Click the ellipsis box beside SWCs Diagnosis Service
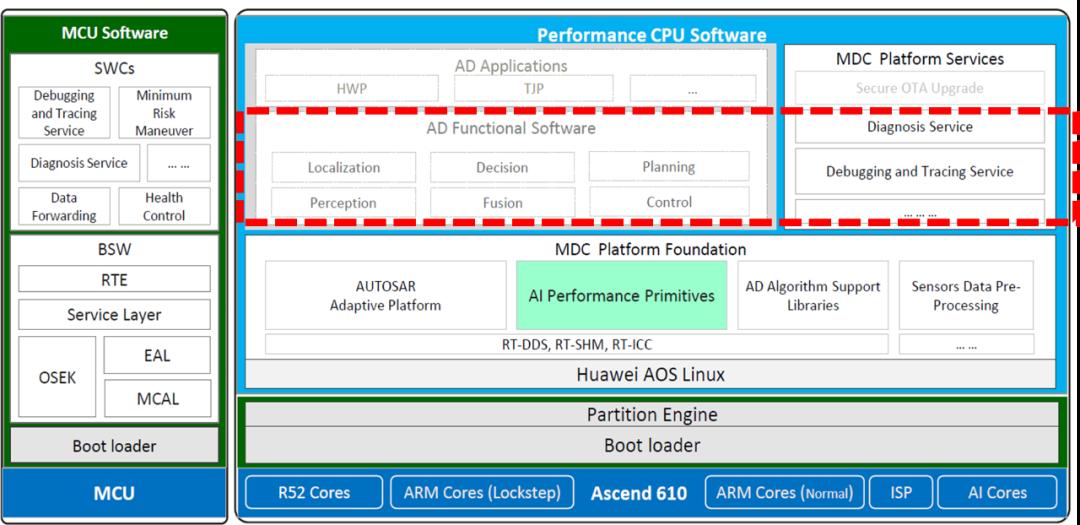This screenshot has height=525, width=1080. tap(178, 163)
